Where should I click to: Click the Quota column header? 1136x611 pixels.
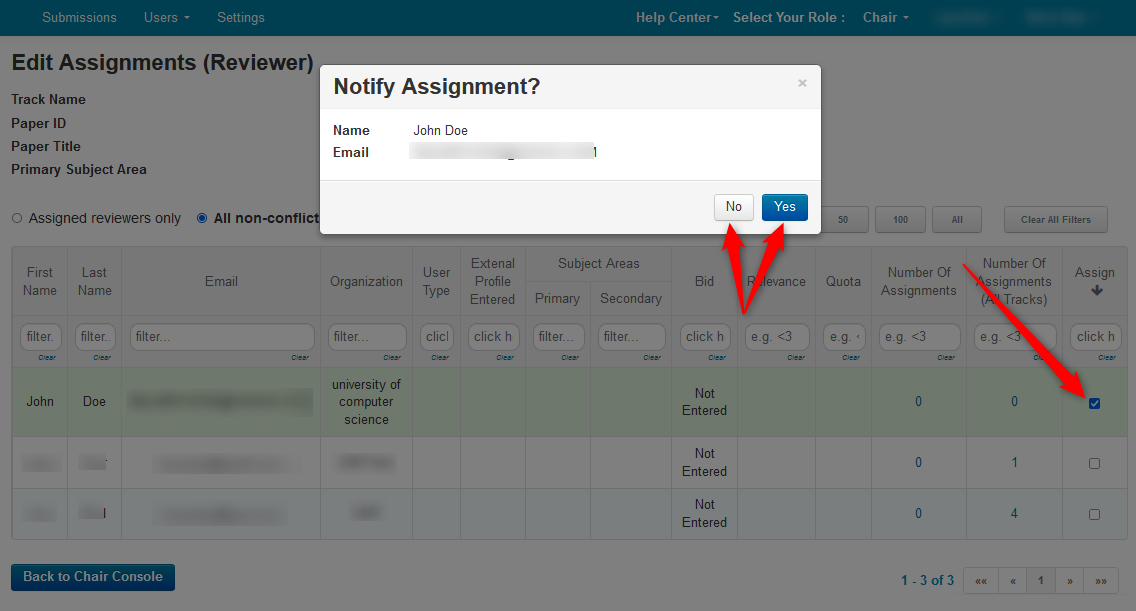click(x=843, y=281)
